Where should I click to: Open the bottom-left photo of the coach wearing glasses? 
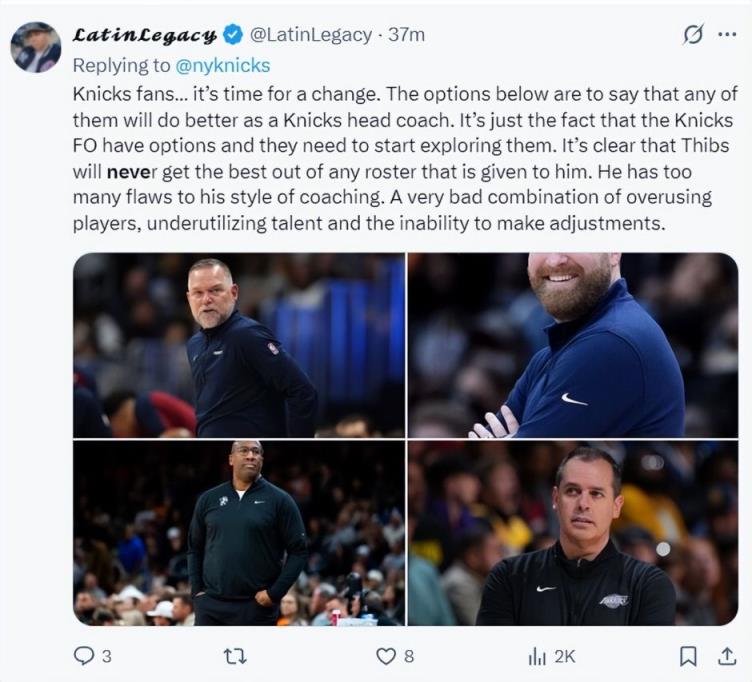(239, 533)
